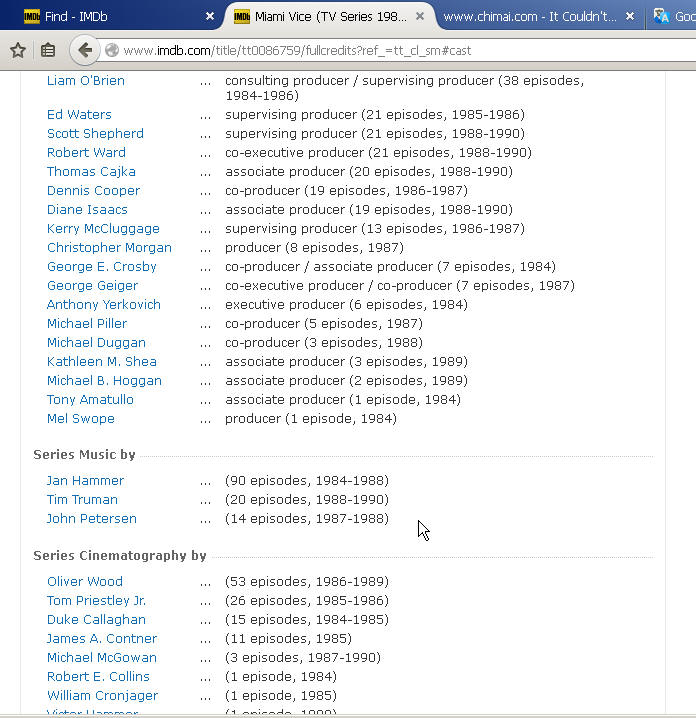Open the Michael Duggan link
Image resolution: width=696 pixels, height=718 pixels.
(96, 343)
